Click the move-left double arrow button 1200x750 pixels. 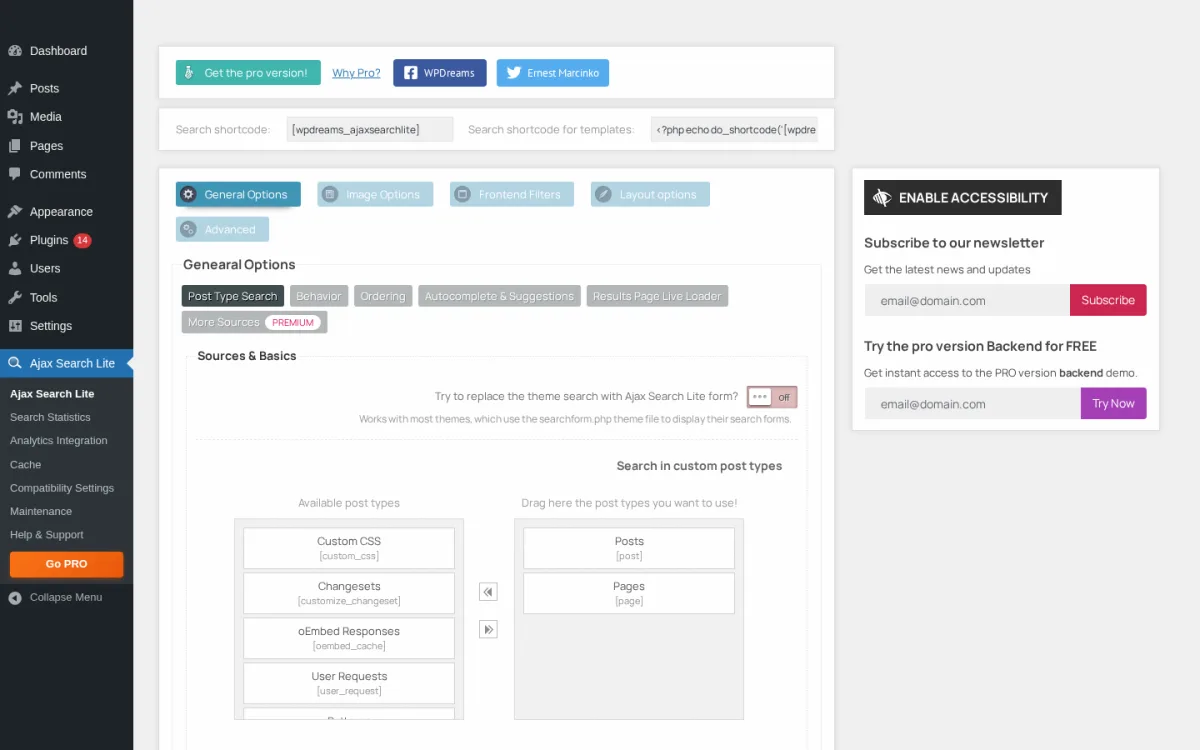(488, 592)
